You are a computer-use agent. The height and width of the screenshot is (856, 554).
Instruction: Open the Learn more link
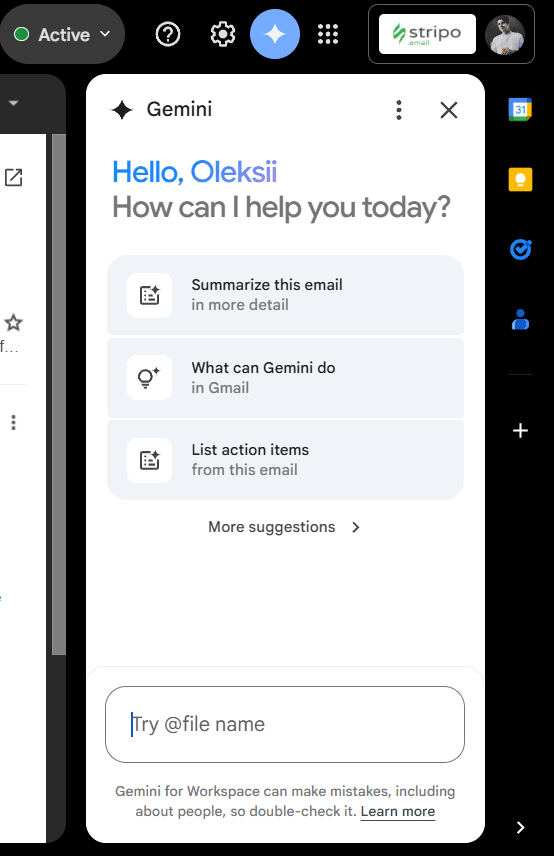(x=398, y=811)
